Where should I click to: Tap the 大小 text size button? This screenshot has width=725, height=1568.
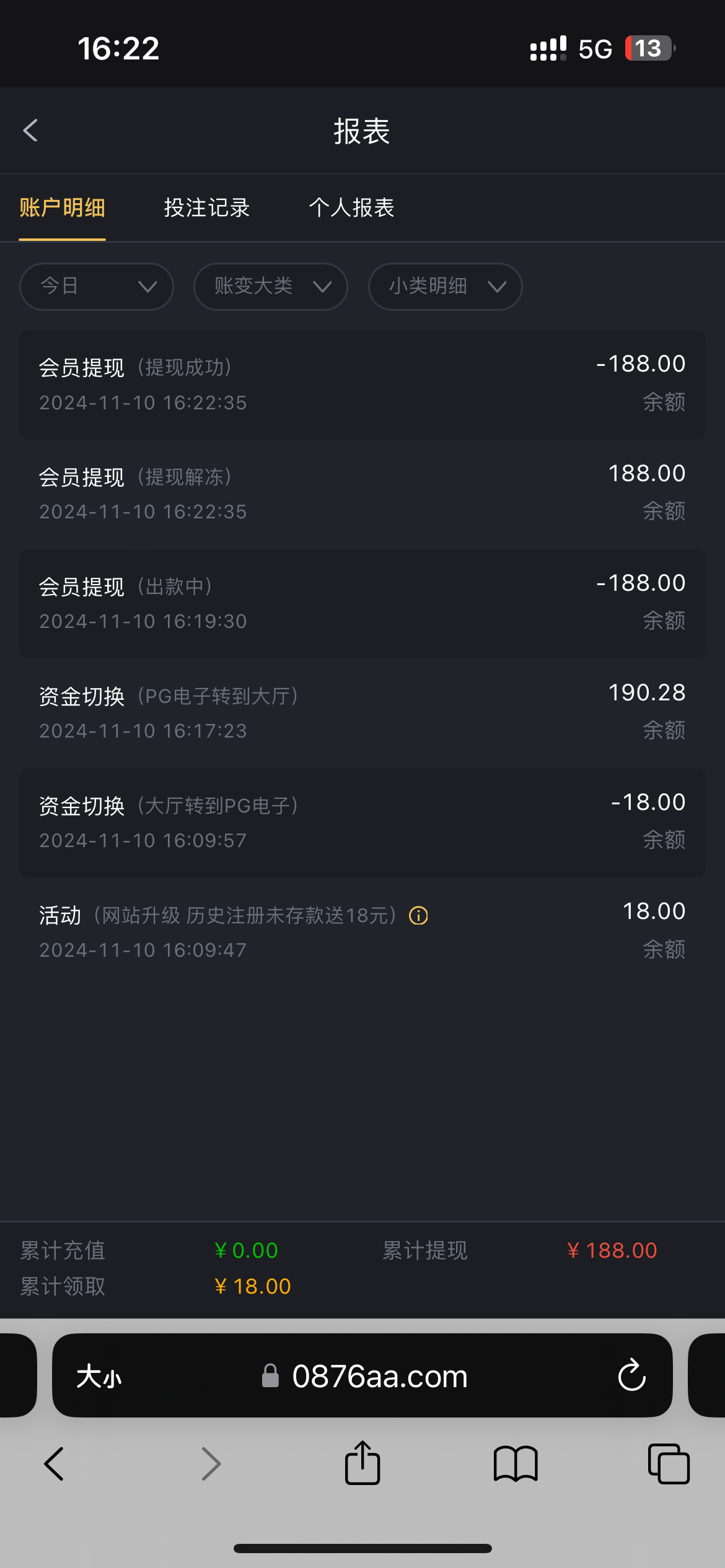(x=99, y=1377)
